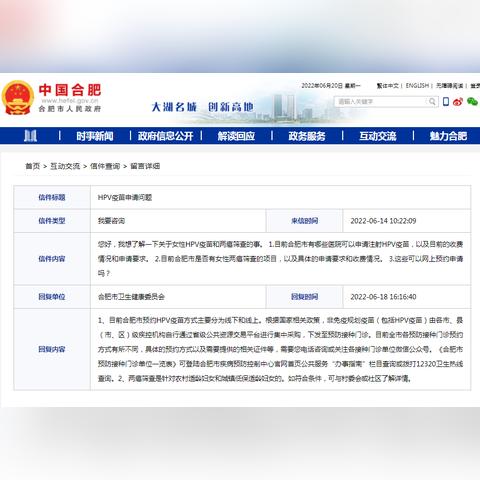Open the home icon in the navigation bar
Screen dimensions: 480x480
click(30, 136)
